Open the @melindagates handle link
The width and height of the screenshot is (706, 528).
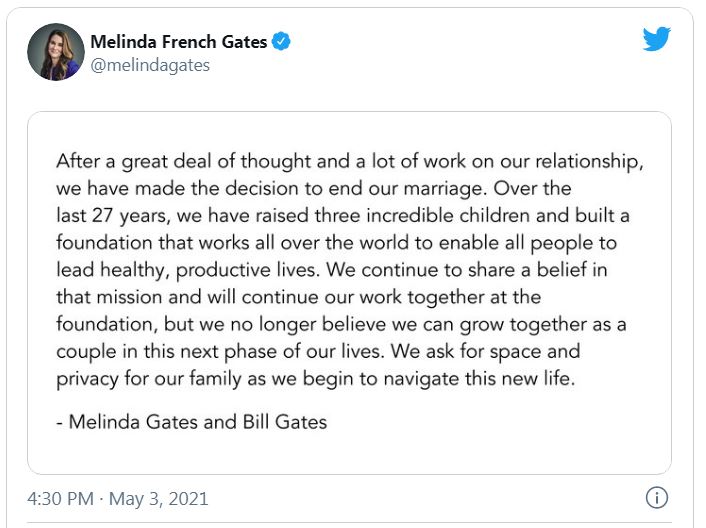[x=150, y=65]
